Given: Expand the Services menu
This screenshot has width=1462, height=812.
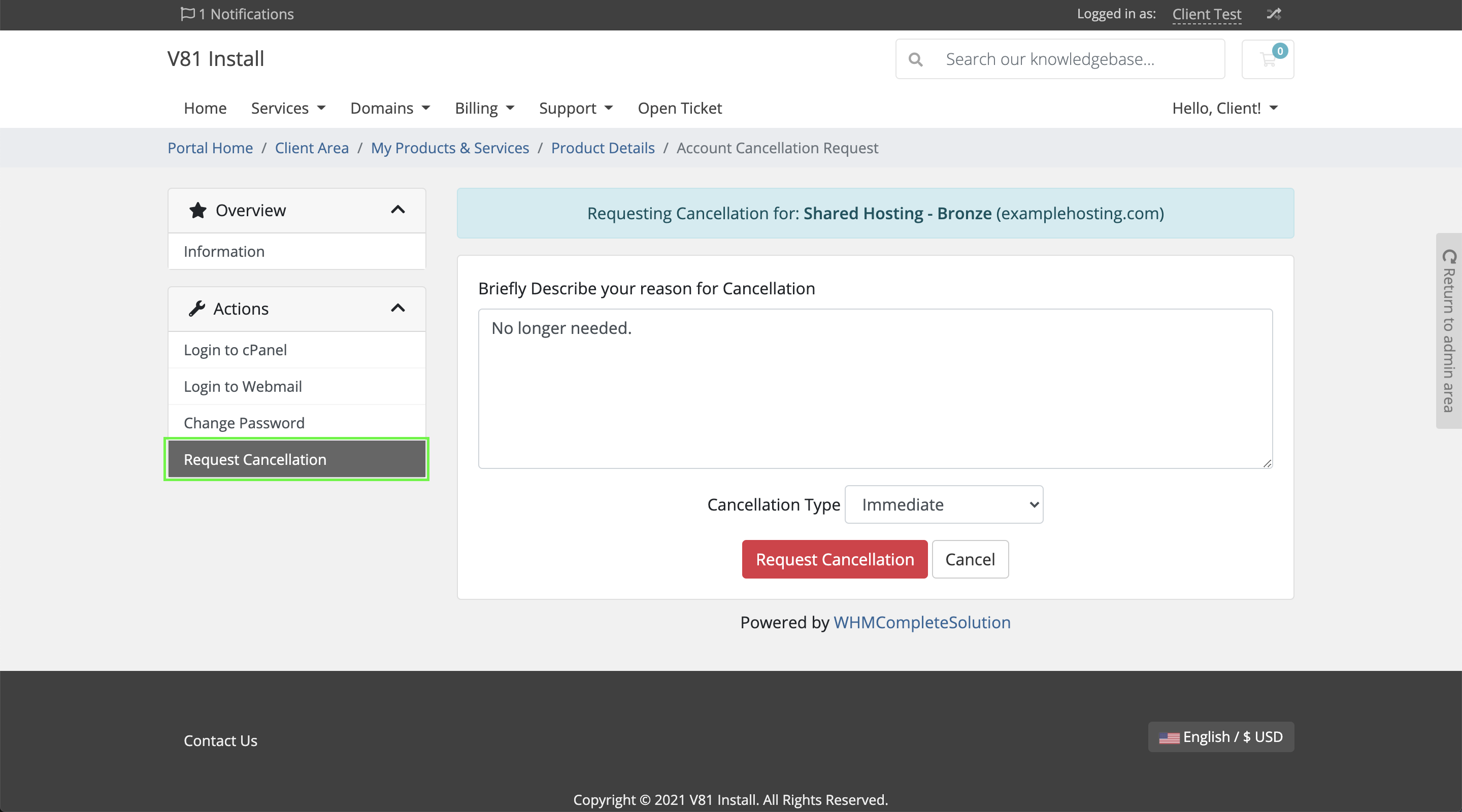Looking at the screenshot, I should [x=288, y=108].
